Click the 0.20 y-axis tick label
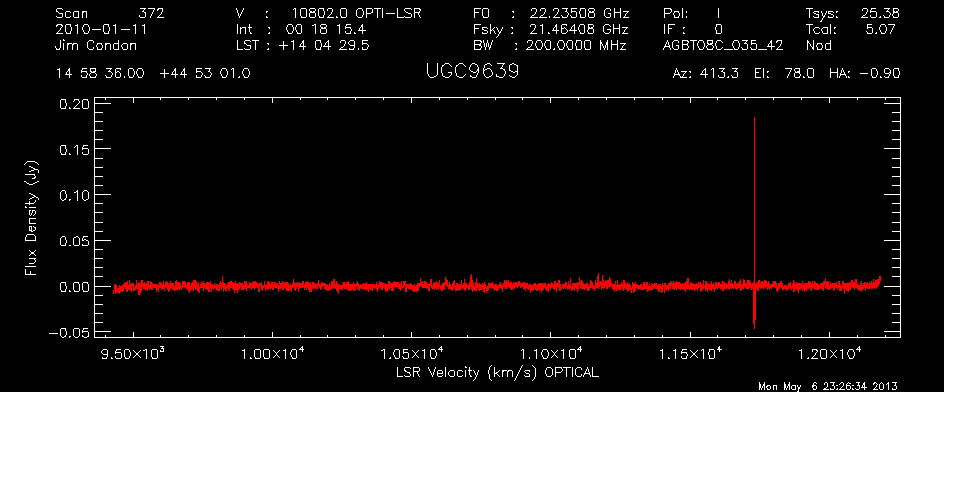This screenshot has width=962, height=490. pyautogui.click(x=74, y=104)
